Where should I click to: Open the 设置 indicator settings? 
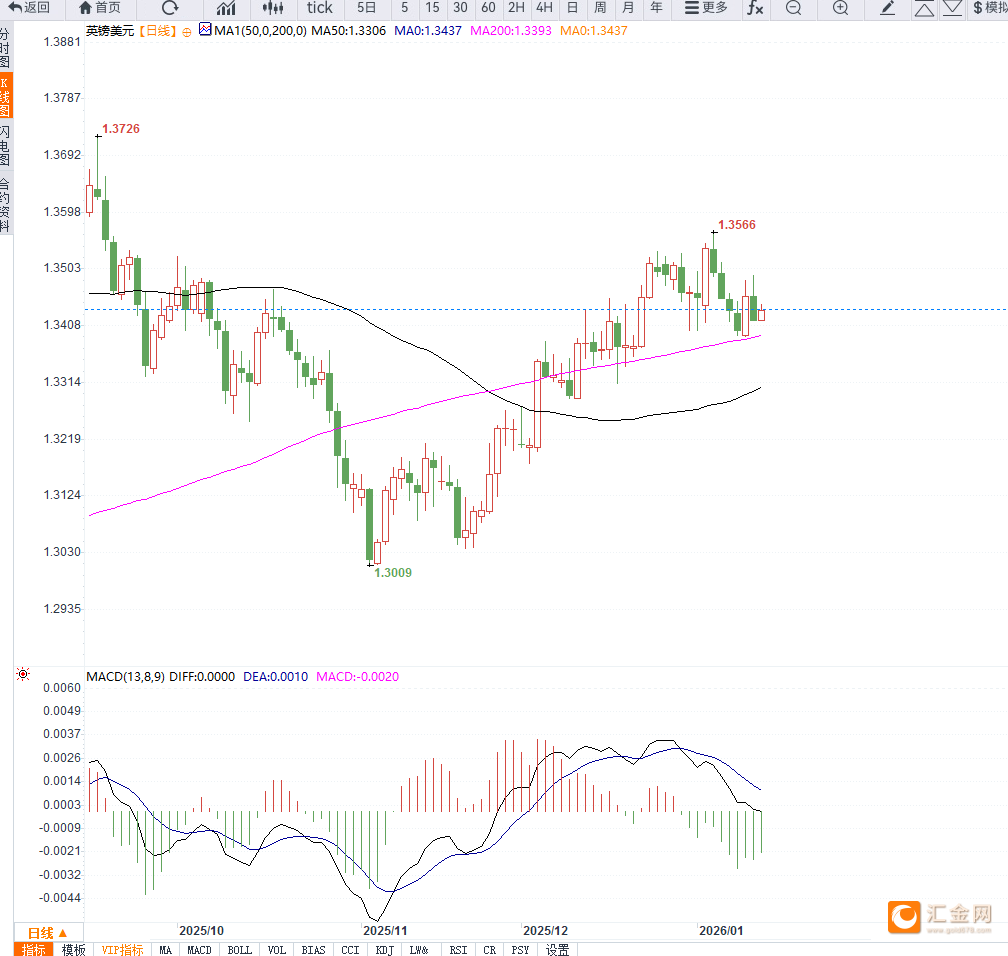coord(557,950)
